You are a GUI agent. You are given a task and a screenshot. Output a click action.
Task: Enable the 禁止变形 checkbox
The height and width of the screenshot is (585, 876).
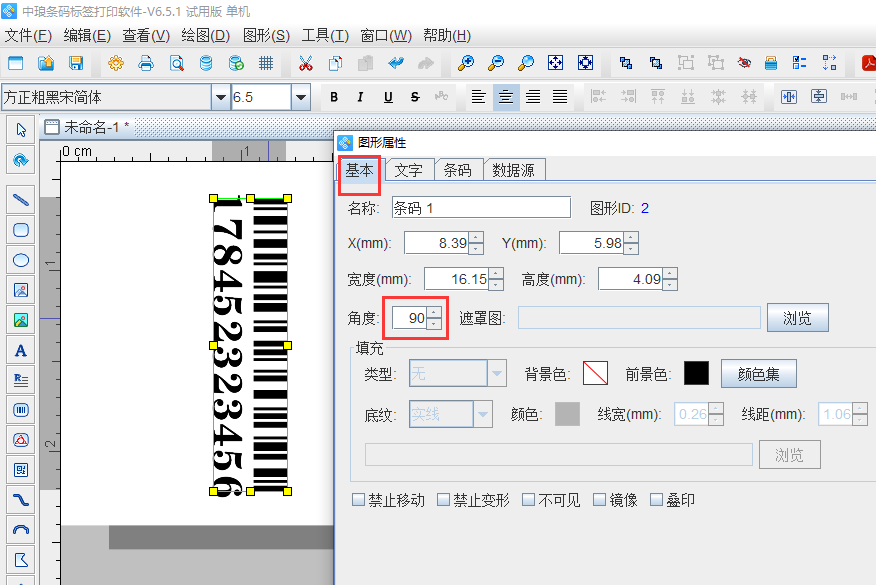pos(444,500)
